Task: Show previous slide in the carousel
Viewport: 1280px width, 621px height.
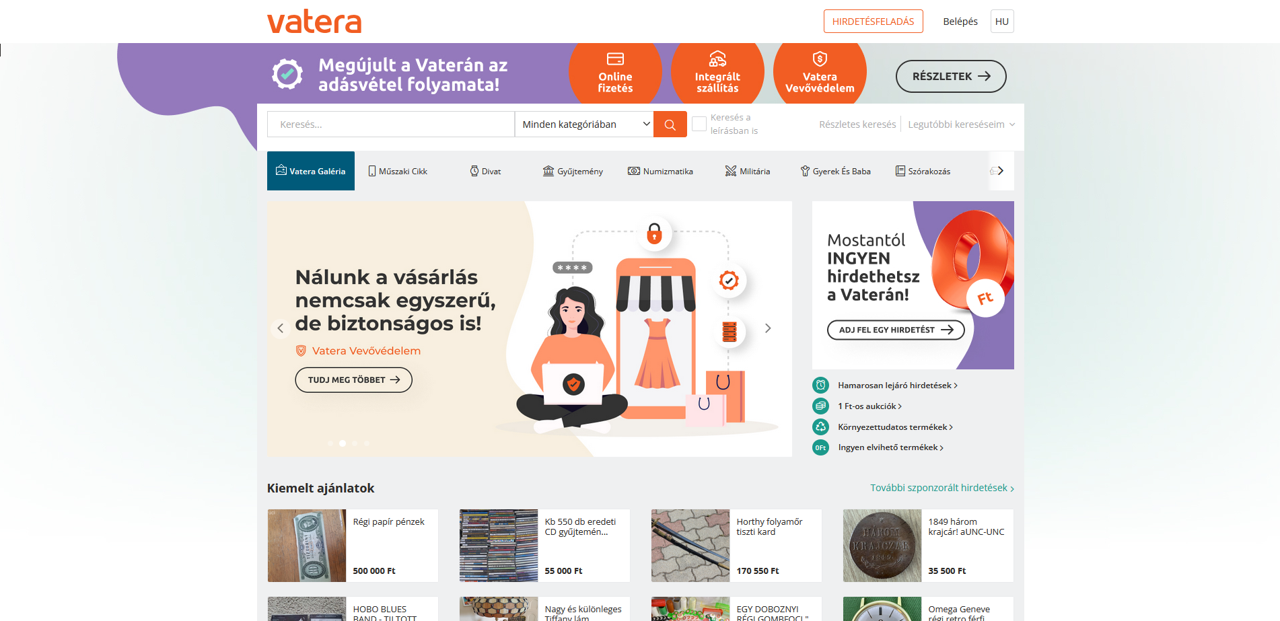Action: pos(280,328)
